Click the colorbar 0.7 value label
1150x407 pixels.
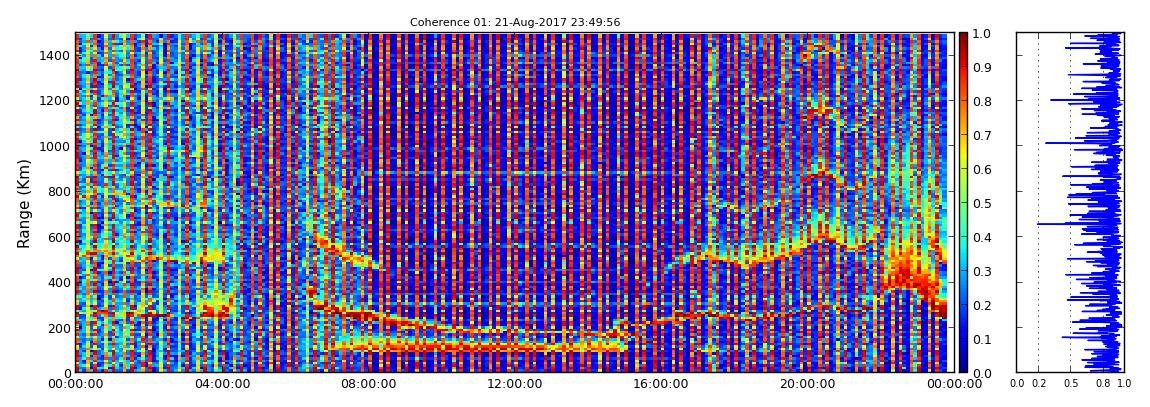[x=981, y=136]
